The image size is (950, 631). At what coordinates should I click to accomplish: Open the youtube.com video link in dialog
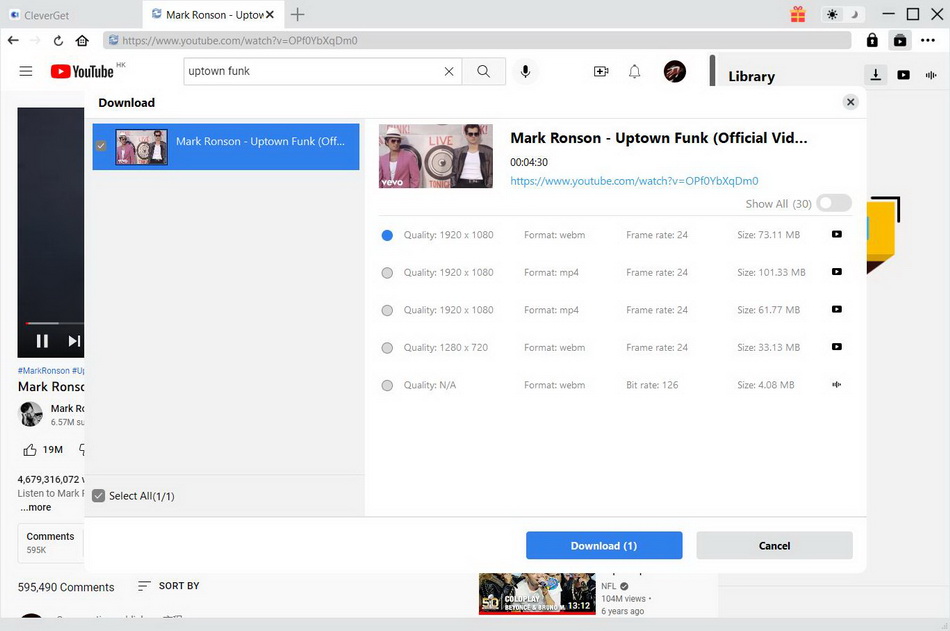click(x=634, y=181)
